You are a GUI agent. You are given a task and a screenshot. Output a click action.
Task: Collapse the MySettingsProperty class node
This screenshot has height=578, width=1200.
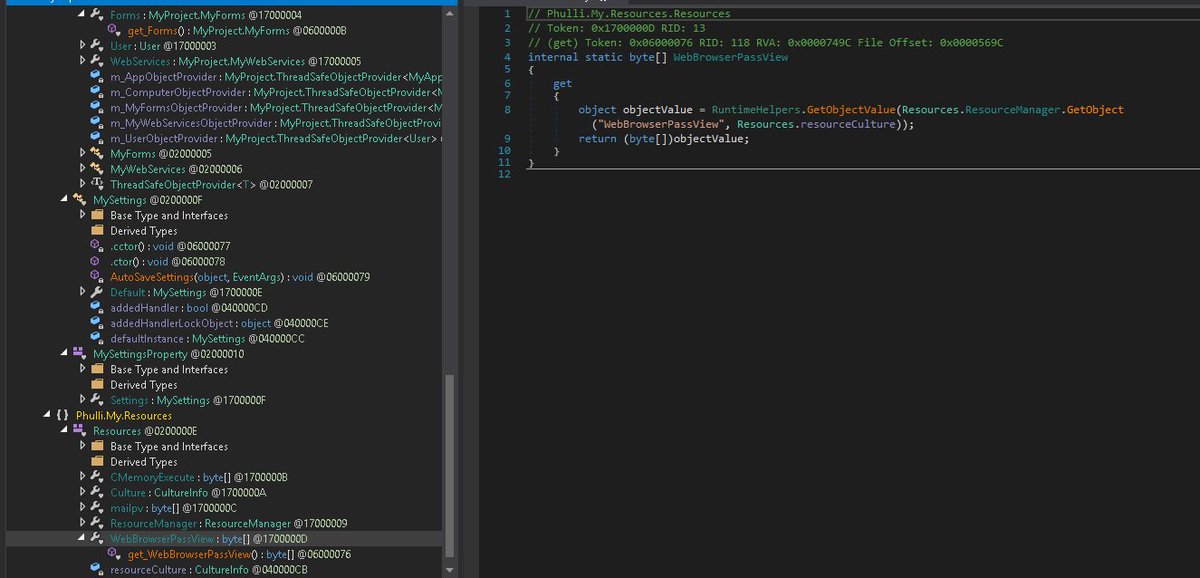(65, 354)
